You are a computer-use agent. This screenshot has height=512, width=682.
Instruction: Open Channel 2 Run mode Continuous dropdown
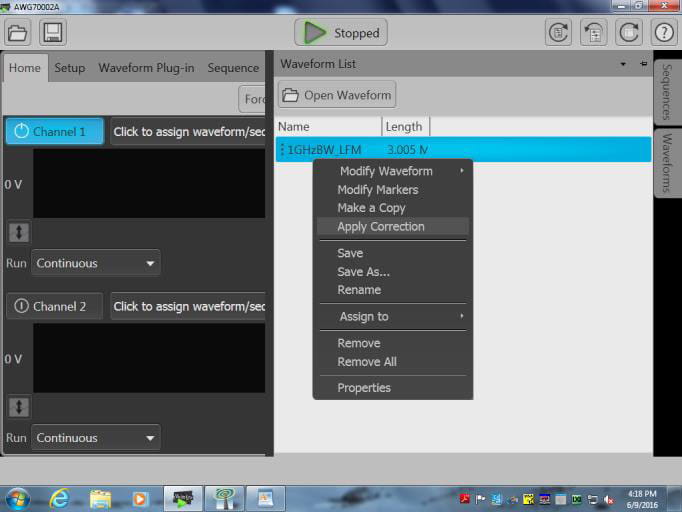pos(96,438)
